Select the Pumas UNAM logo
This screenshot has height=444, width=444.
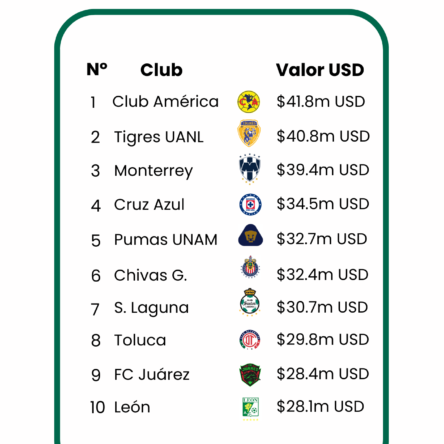(250, 235)
